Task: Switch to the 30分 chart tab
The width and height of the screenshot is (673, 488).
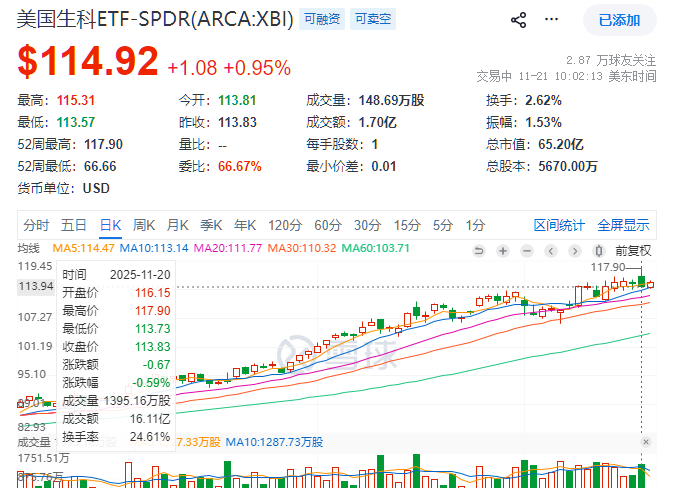Action: coord(368,225)
